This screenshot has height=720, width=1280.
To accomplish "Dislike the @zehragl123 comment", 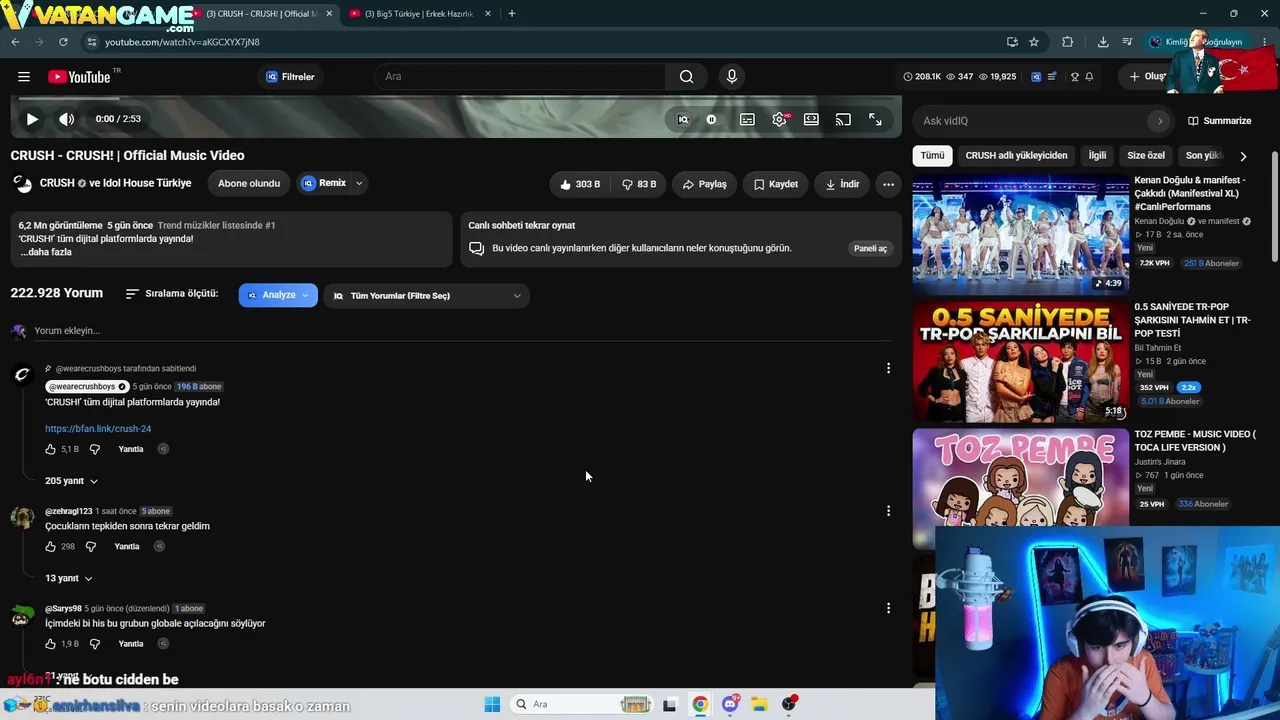I will pyautogui.click(x=91, y=547).
